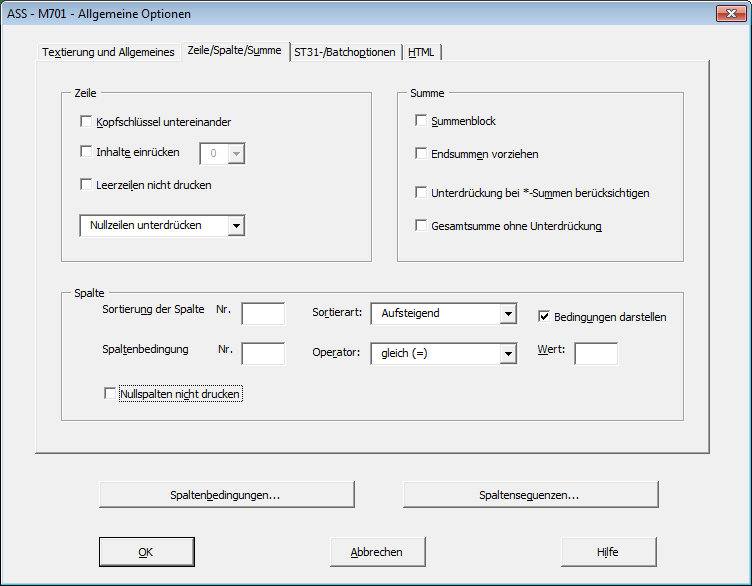Viewport: 752px width, 586px height.
Task: Open the Spaltenbedingungen... dialog button
Action: point(227,495)
